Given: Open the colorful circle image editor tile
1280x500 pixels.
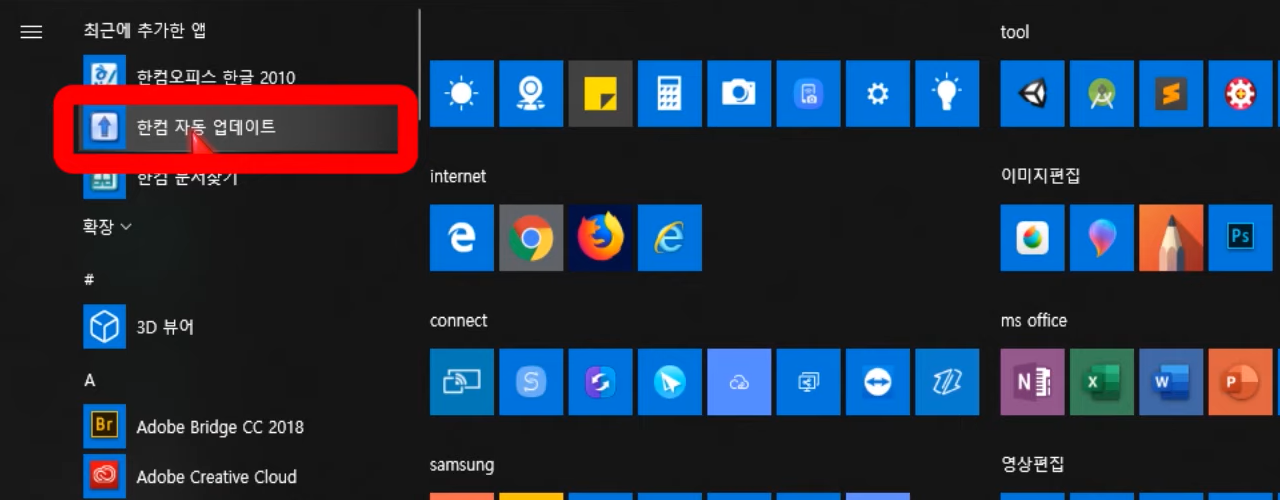Looking at the screenshot, I should [x=1033, y=238].
